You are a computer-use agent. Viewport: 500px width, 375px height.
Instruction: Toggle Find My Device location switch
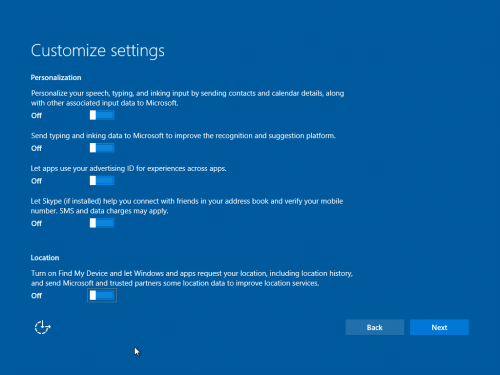click(x=102, y=295)
